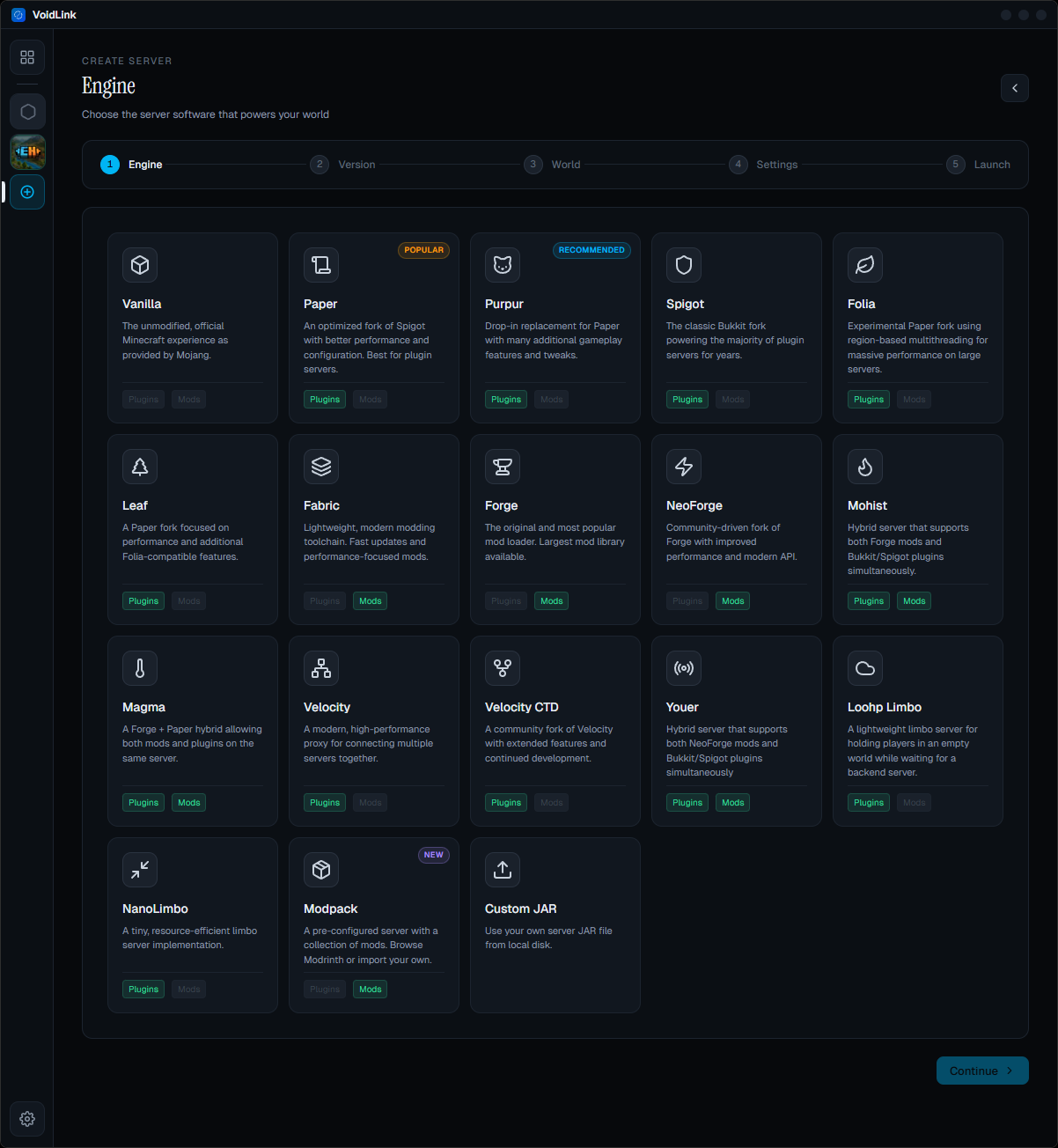
Task: Click the Leaf tree icon
Action: pos(140,467)
